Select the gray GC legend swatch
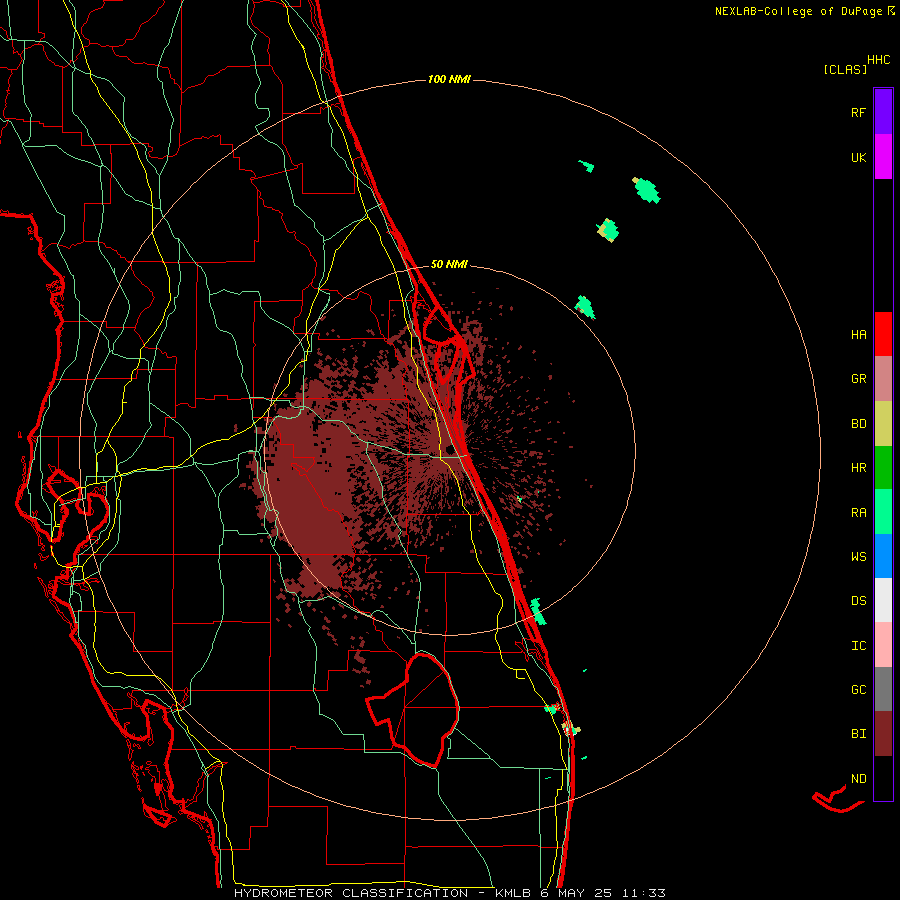Viewport: 900px width, 900px height. tap(883, 689)
